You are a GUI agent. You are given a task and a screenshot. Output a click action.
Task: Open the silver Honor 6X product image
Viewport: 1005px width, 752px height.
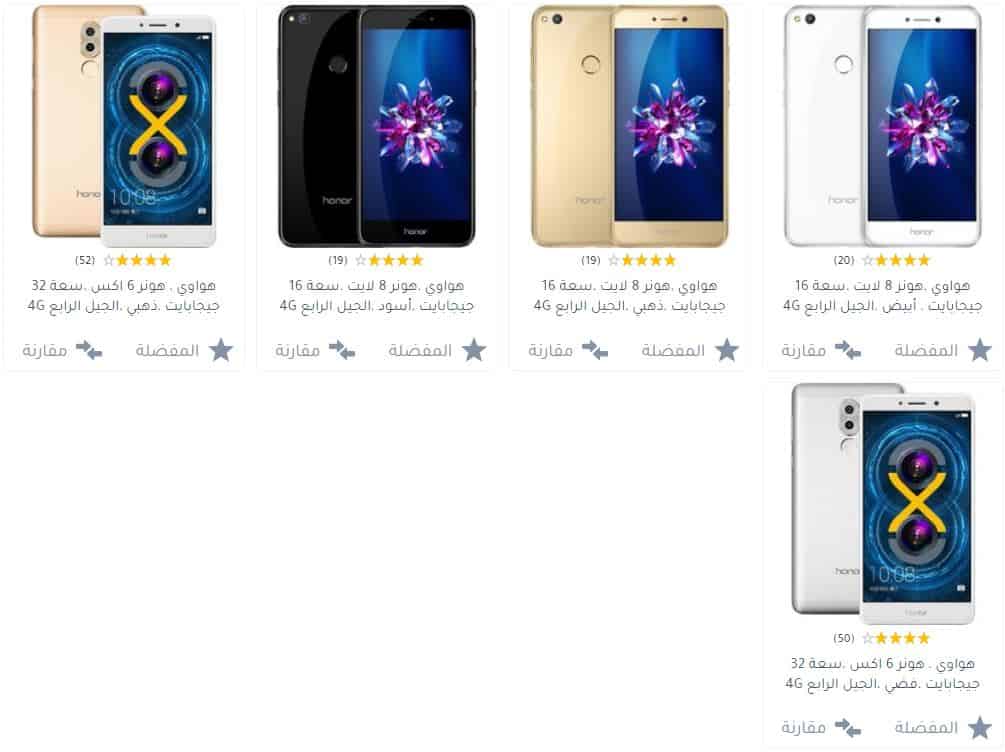883,504
